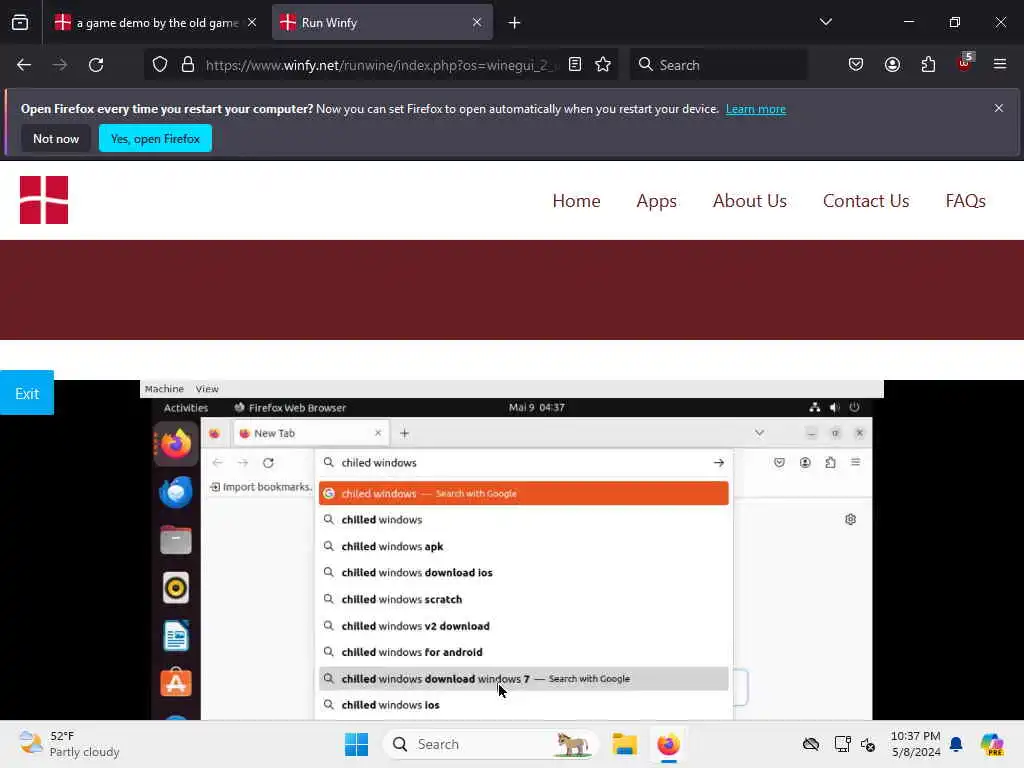The width and height of the screenshot is (1024, 768).
Task: Close the 'a game demo' tab
Action: pyautogui.click(x=252, y=22)
